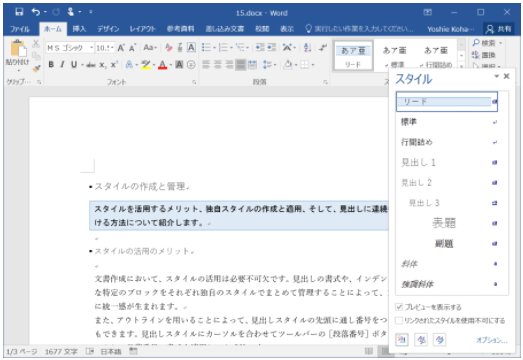Center the paragraph text
523x360 pixels.
click(217, 65)
